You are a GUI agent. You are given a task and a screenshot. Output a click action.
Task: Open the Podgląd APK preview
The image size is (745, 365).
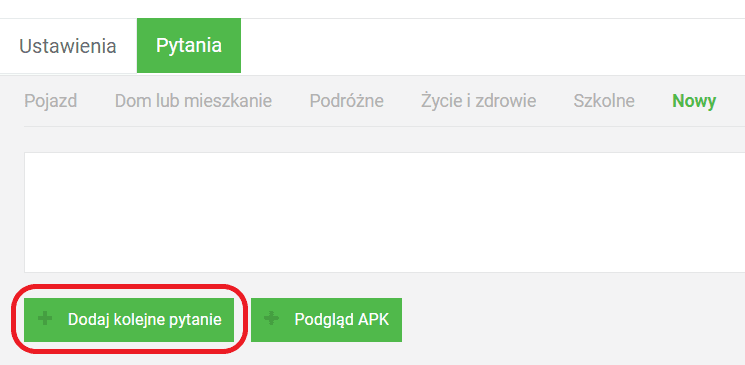pos(326,320)
